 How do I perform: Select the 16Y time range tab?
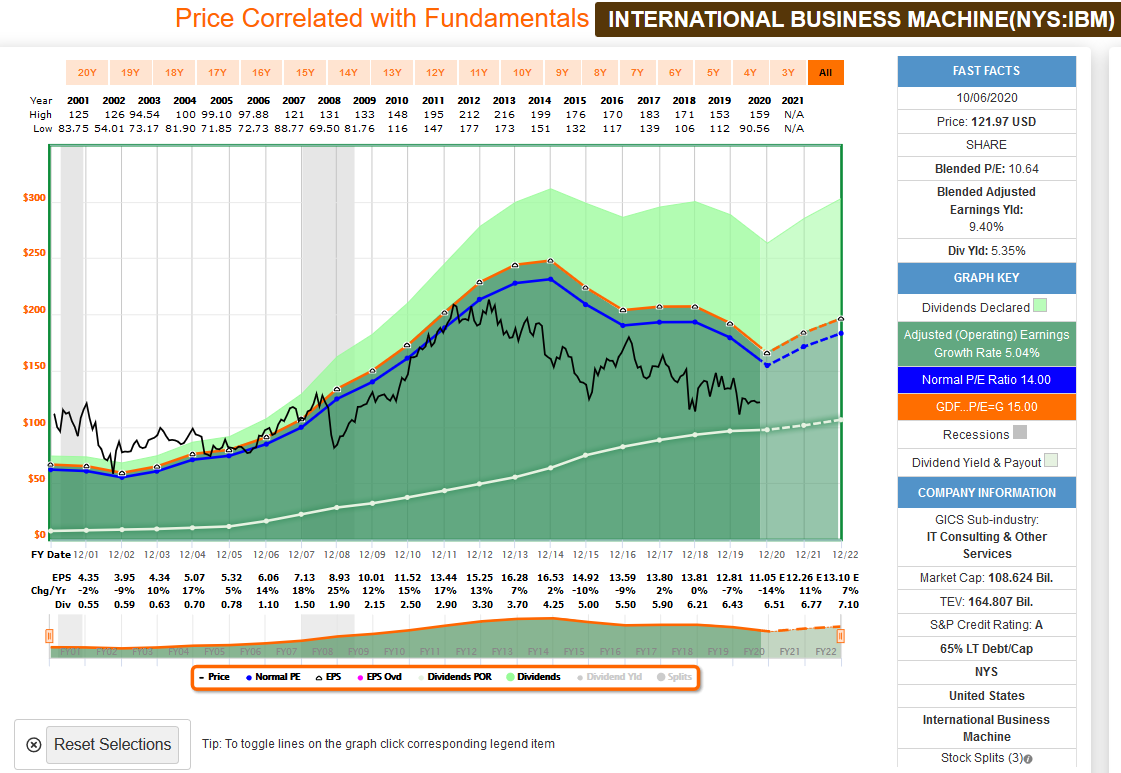tap(262, 72)
